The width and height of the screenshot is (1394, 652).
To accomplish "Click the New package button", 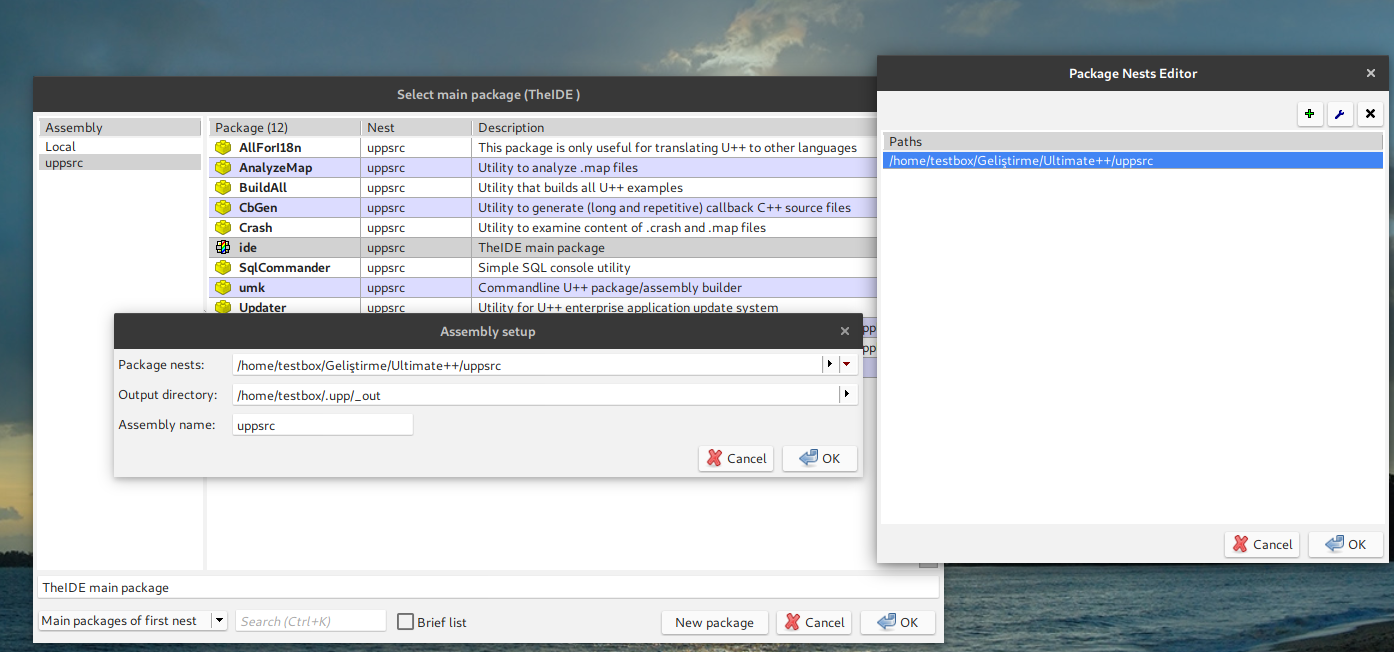I will tap(714, 622).
